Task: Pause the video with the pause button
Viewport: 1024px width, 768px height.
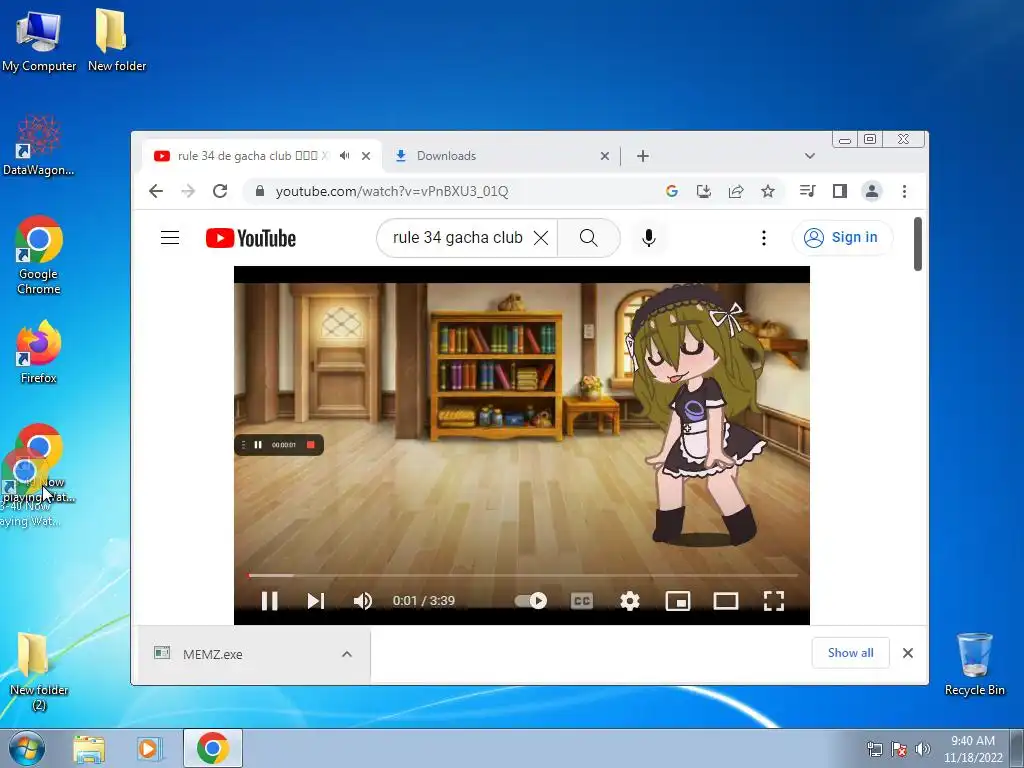Action: [x=270, y=601]
